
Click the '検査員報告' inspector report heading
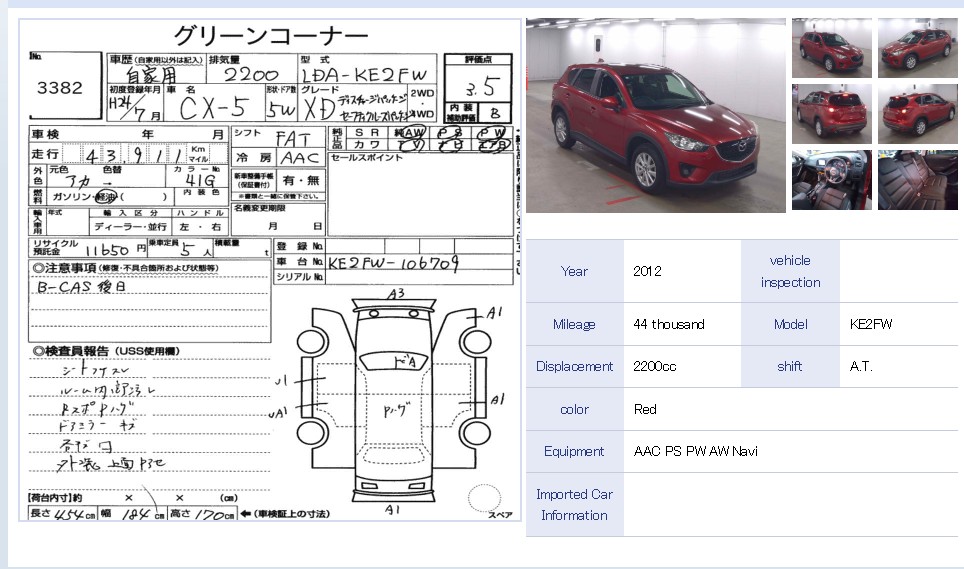(x=106, y=351)
